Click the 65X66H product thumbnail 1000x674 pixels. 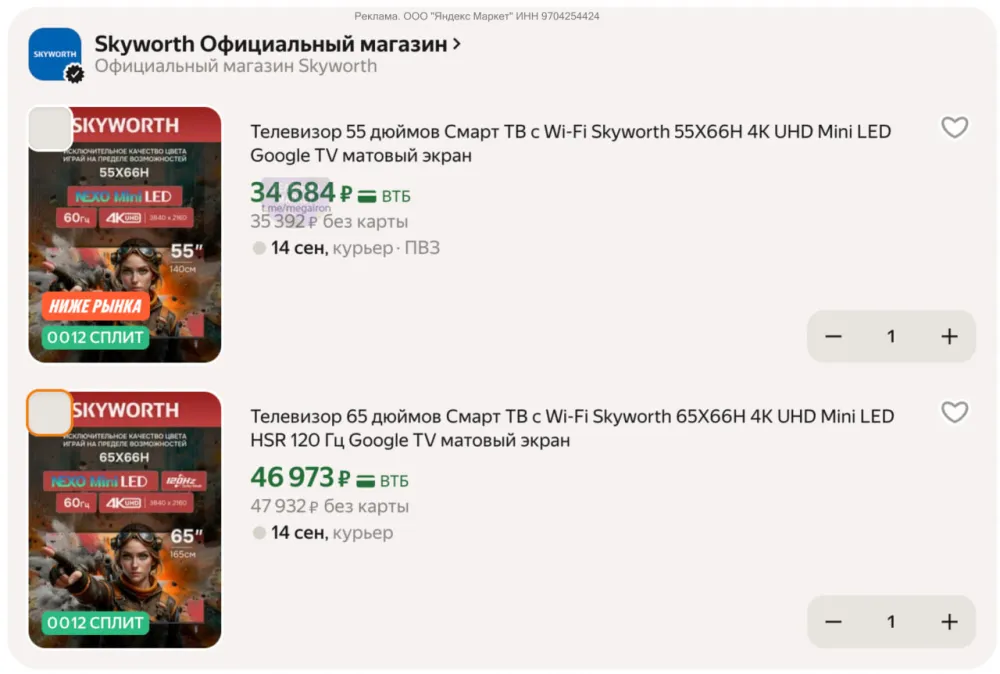click(x=125, y=520)
